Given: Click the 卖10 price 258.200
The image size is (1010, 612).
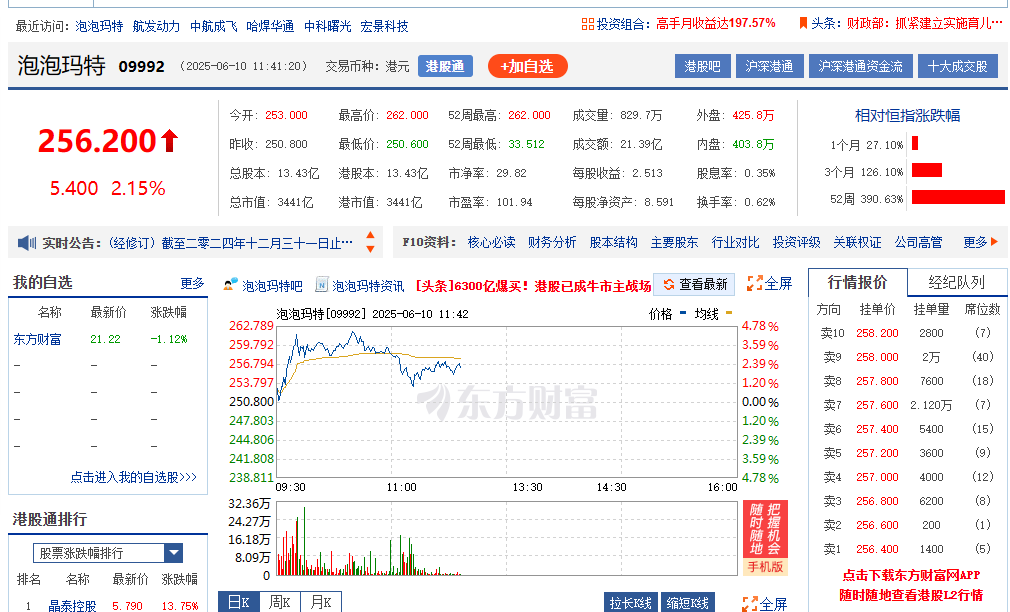Looking at the screenshot, I should coord(877,333).
